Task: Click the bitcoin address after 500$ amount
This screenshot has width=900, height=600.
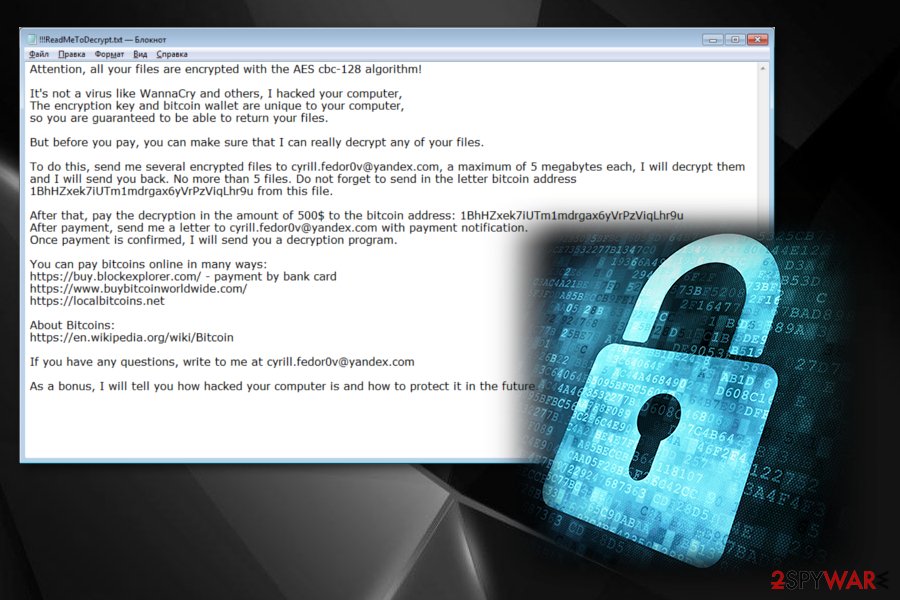Action: pyautogui.click(x=572, y=215)
